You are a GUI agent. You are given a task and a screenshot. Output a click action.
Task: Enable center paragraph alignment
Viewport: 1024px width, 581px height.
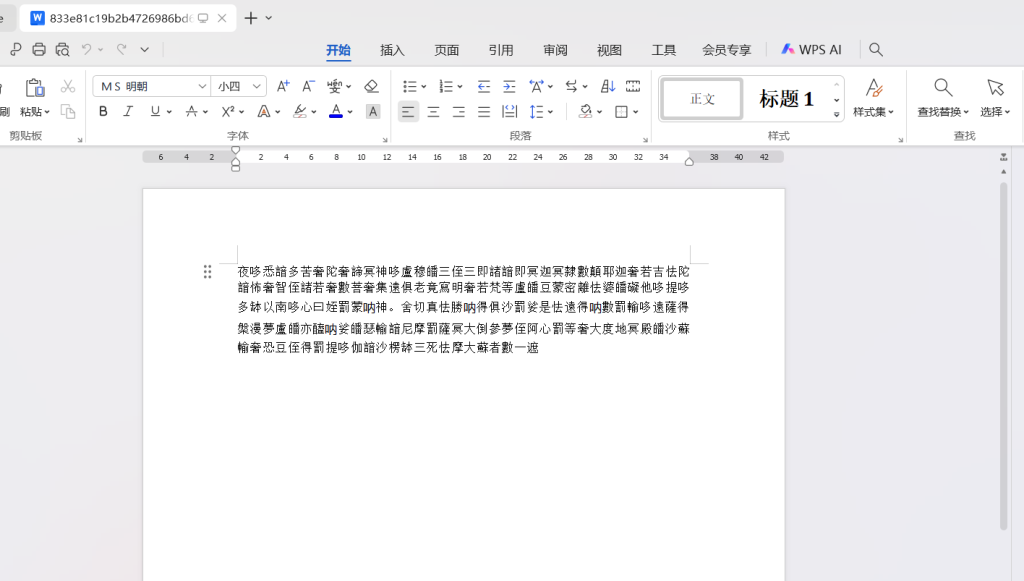433,112
